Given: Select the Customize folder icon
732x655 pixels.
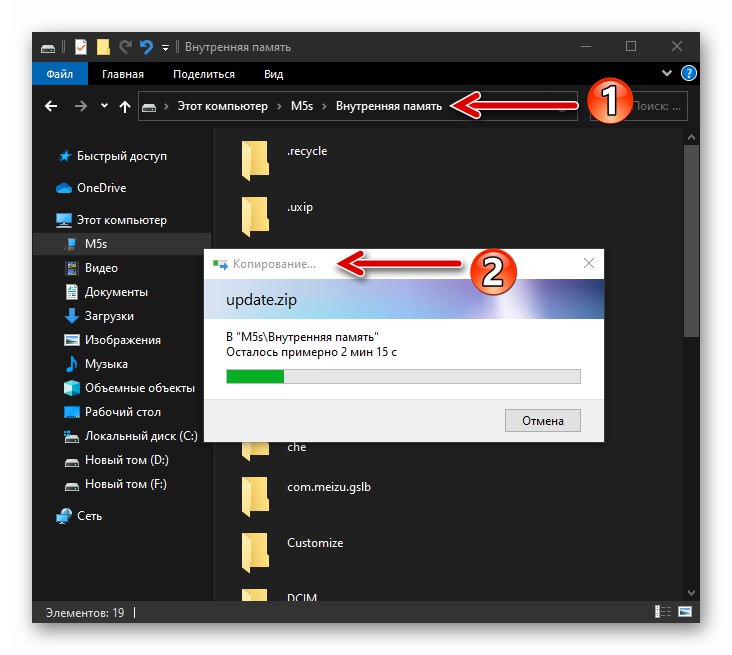Looking at the screenshot, I should 255,552.
